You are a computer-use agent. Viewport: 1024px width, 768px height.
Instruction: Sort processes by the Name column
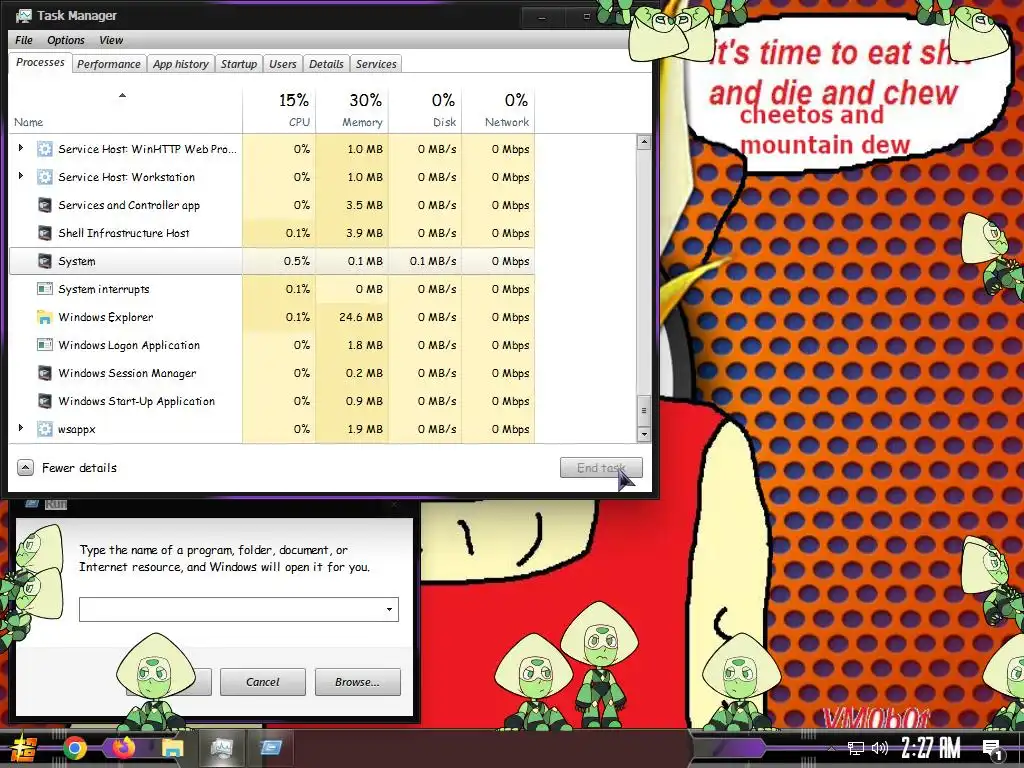125,110
